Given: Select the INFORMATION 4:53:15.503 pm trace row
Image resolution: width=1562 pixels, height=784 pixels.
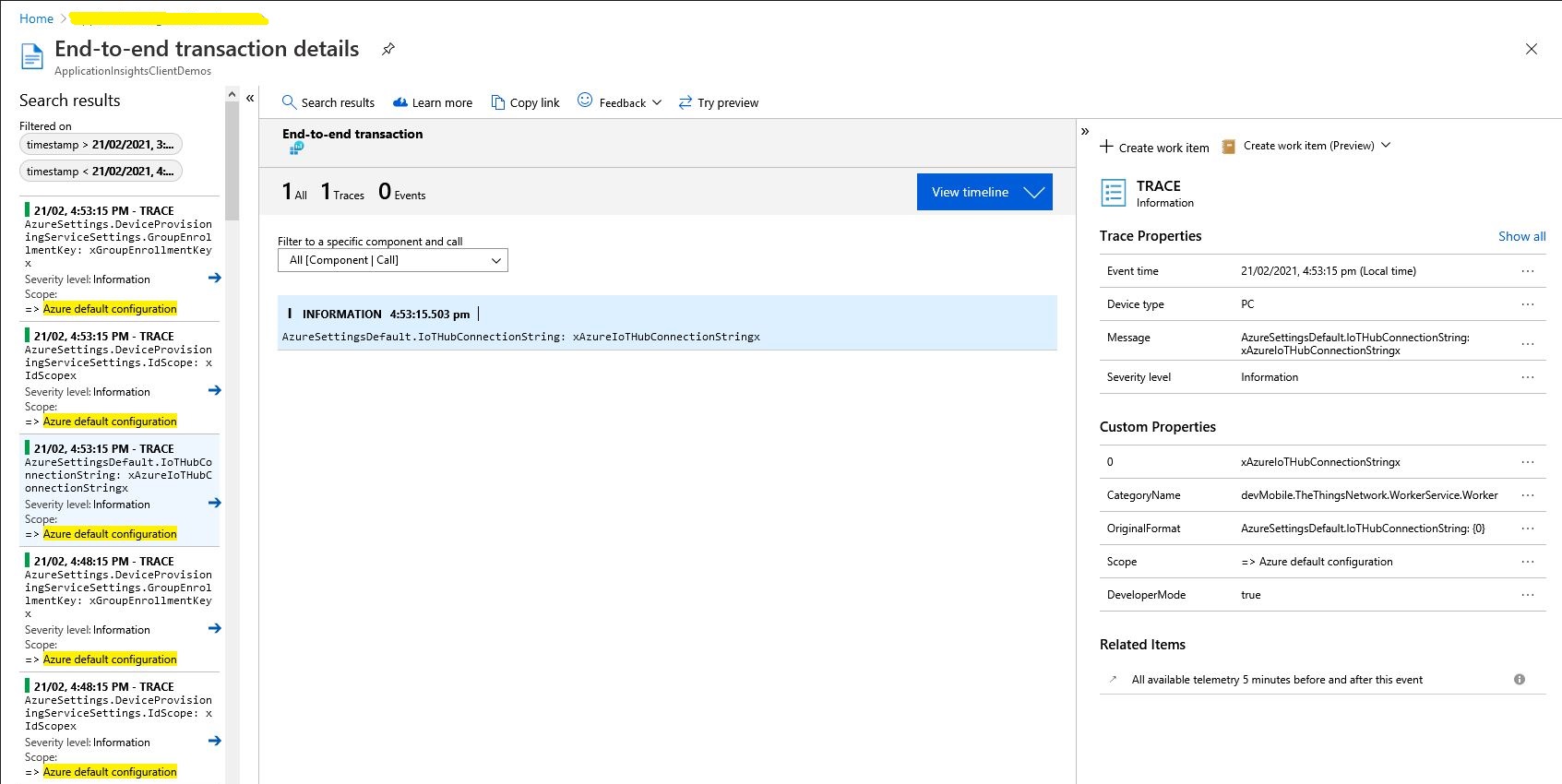Looking at the screenshot, I should coord(666,324).
